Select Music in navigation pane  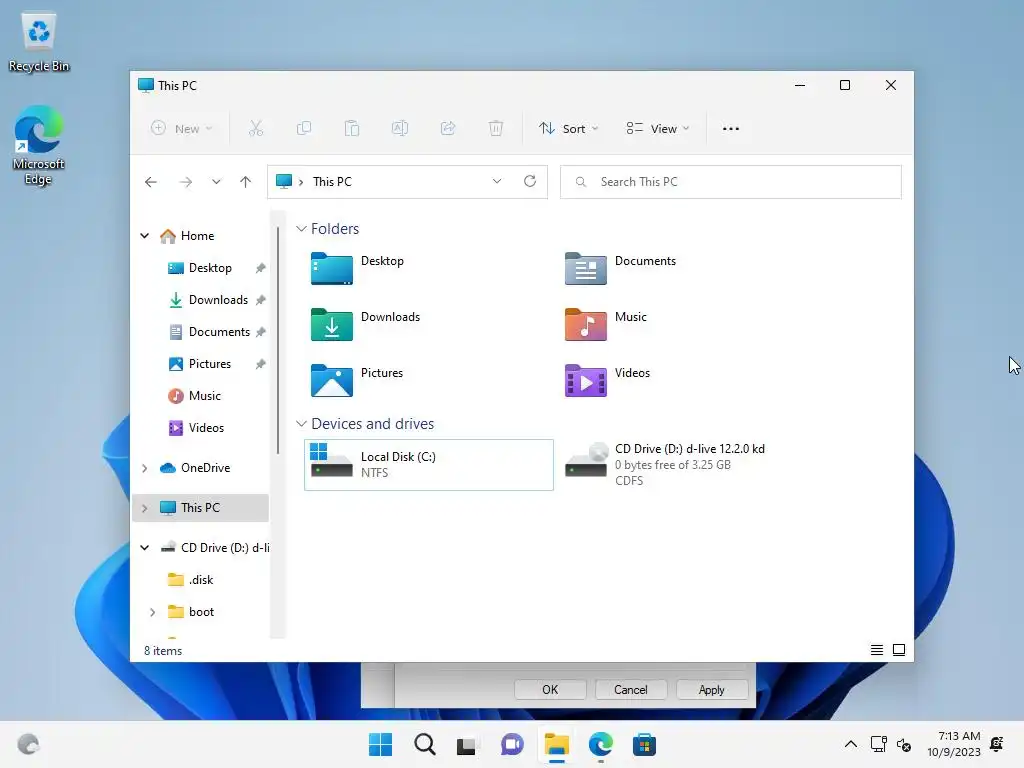coord(202,396)
